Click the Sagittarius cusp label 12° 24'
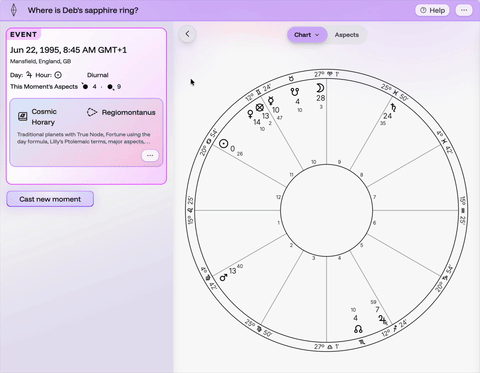The width and height of the screenshot is (480, 373). coord(395,328)
